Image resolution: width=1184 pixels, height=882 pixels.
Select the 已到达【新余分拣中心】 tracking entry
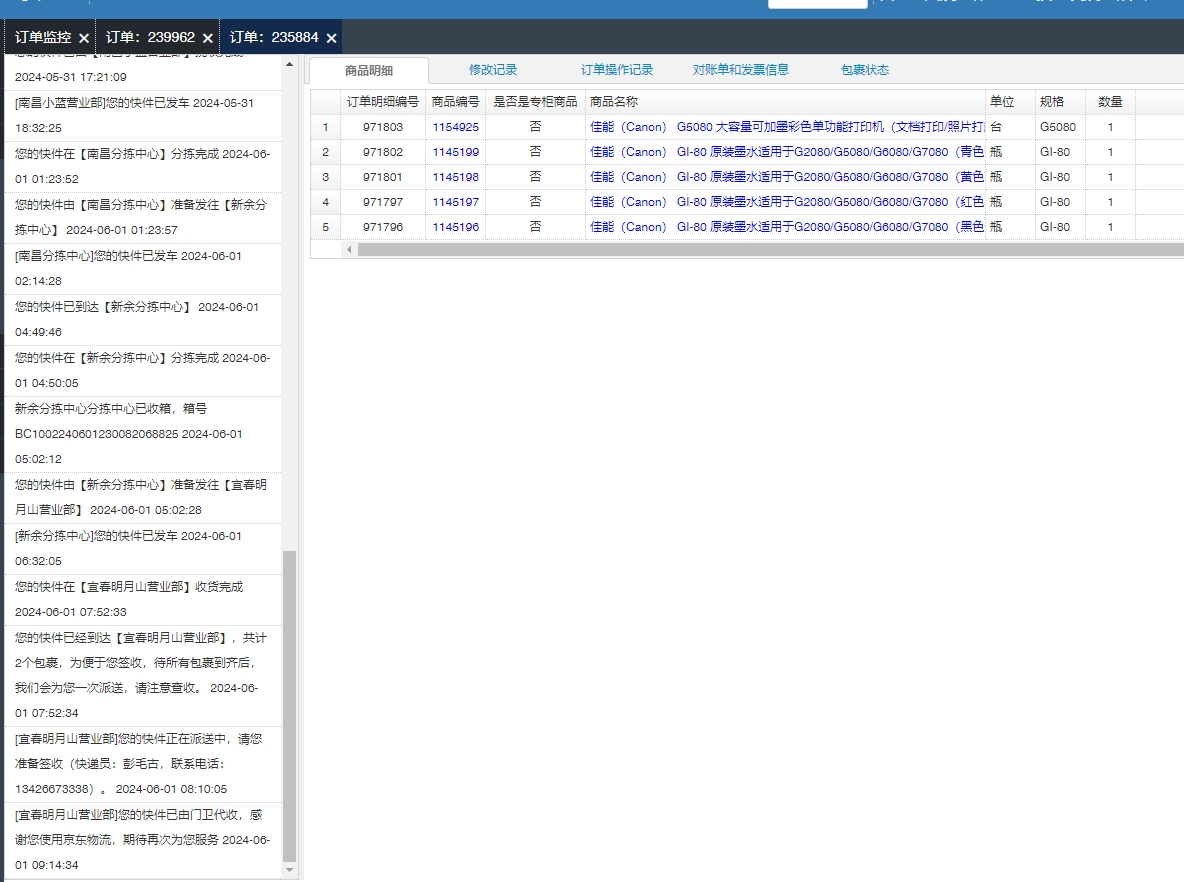click(143, 319)
